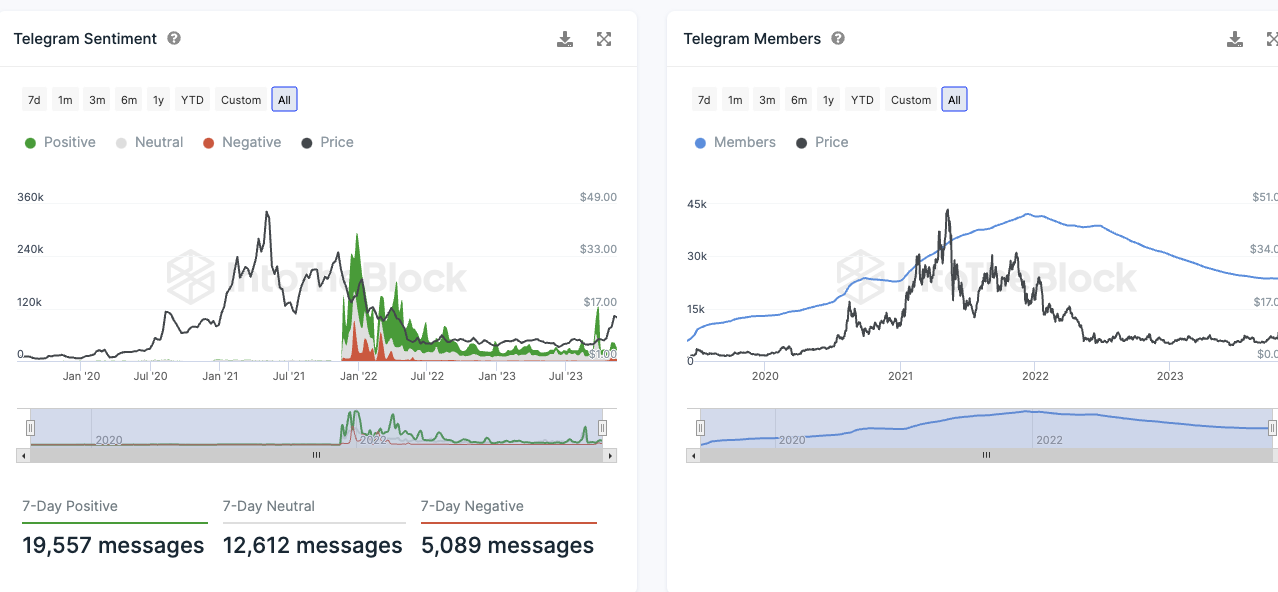
Task: Click left handle of sentiment range slider
Action: pyautogui.click(x=30, y=428)
